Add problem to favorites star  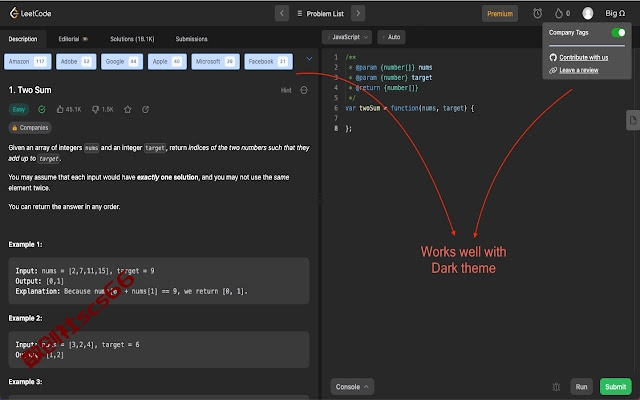pyautogui.click(x=127, y=109)
